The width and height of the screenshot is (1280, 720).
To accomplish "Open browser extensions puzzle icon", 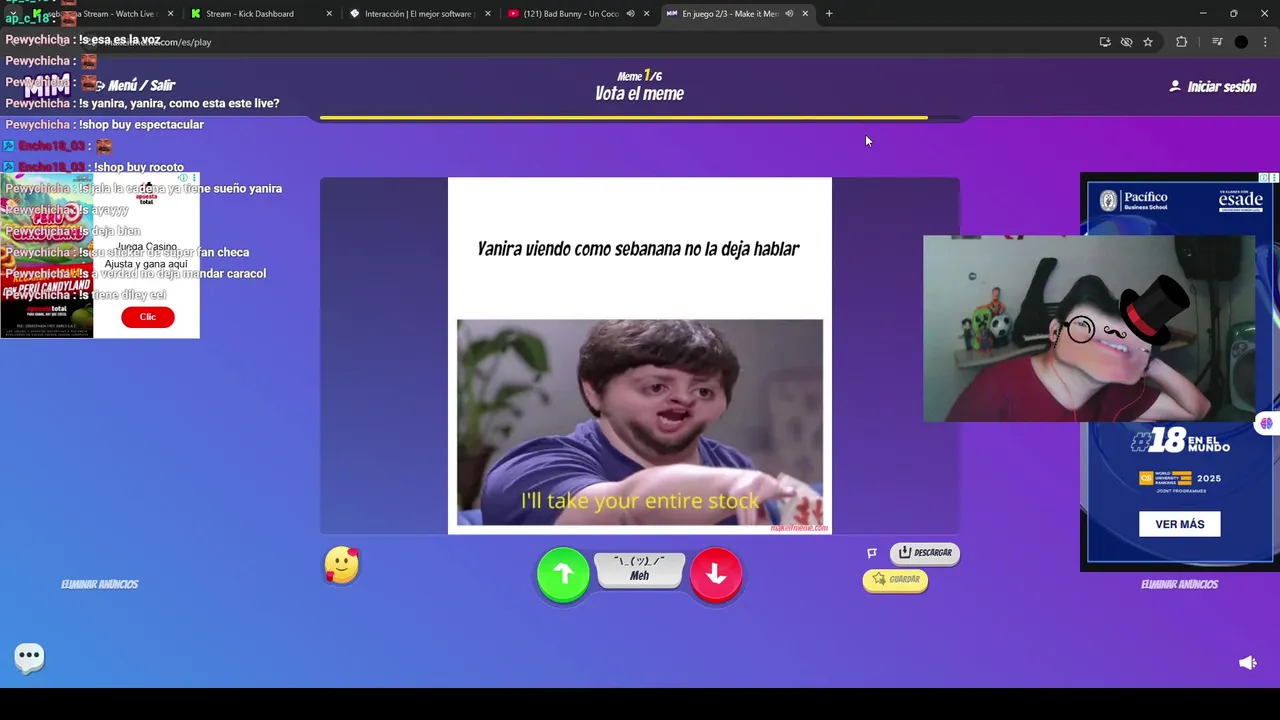I will (x=1182, y=42).
